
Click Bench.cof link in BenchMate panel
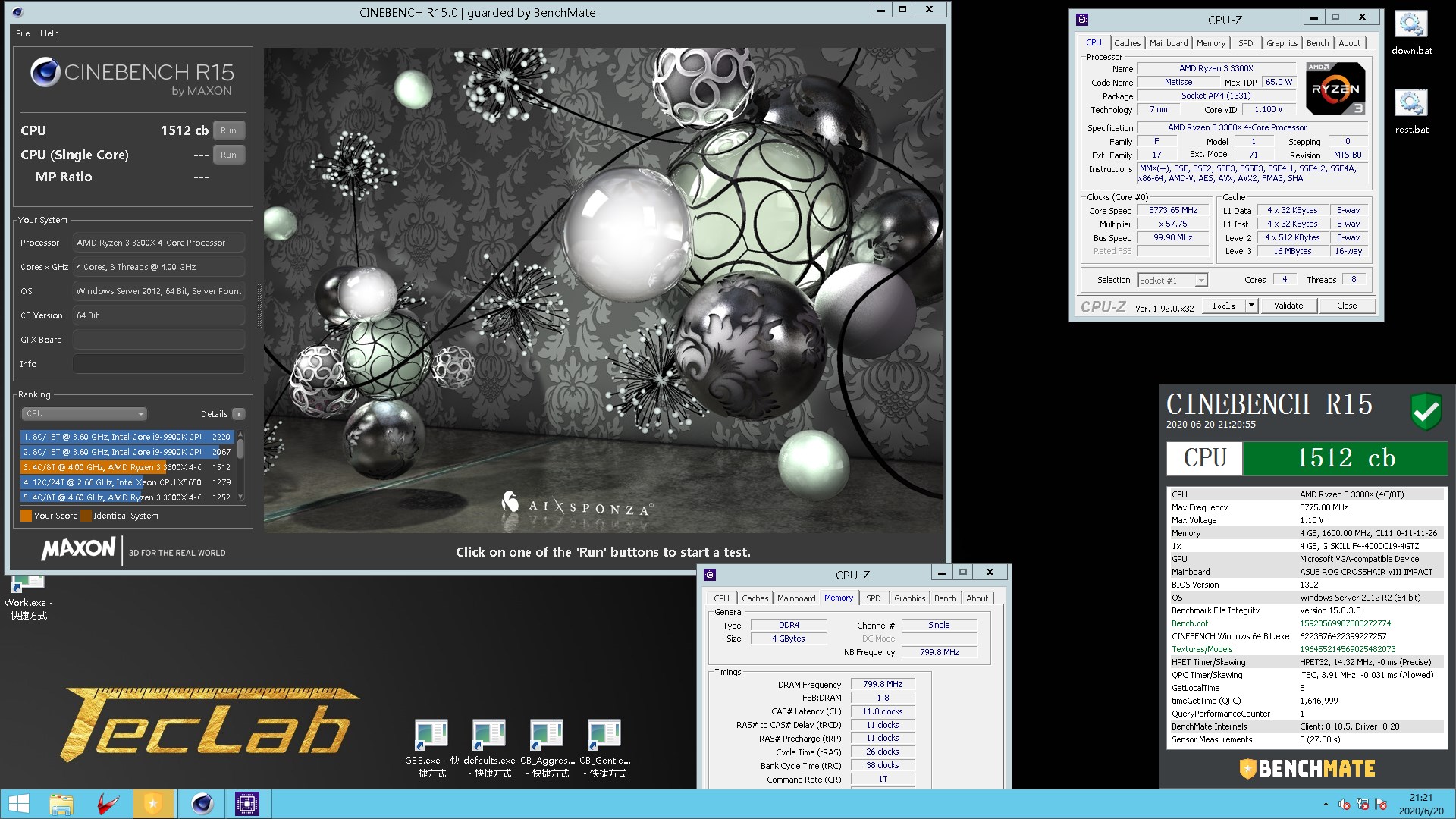click(1189, 623)
